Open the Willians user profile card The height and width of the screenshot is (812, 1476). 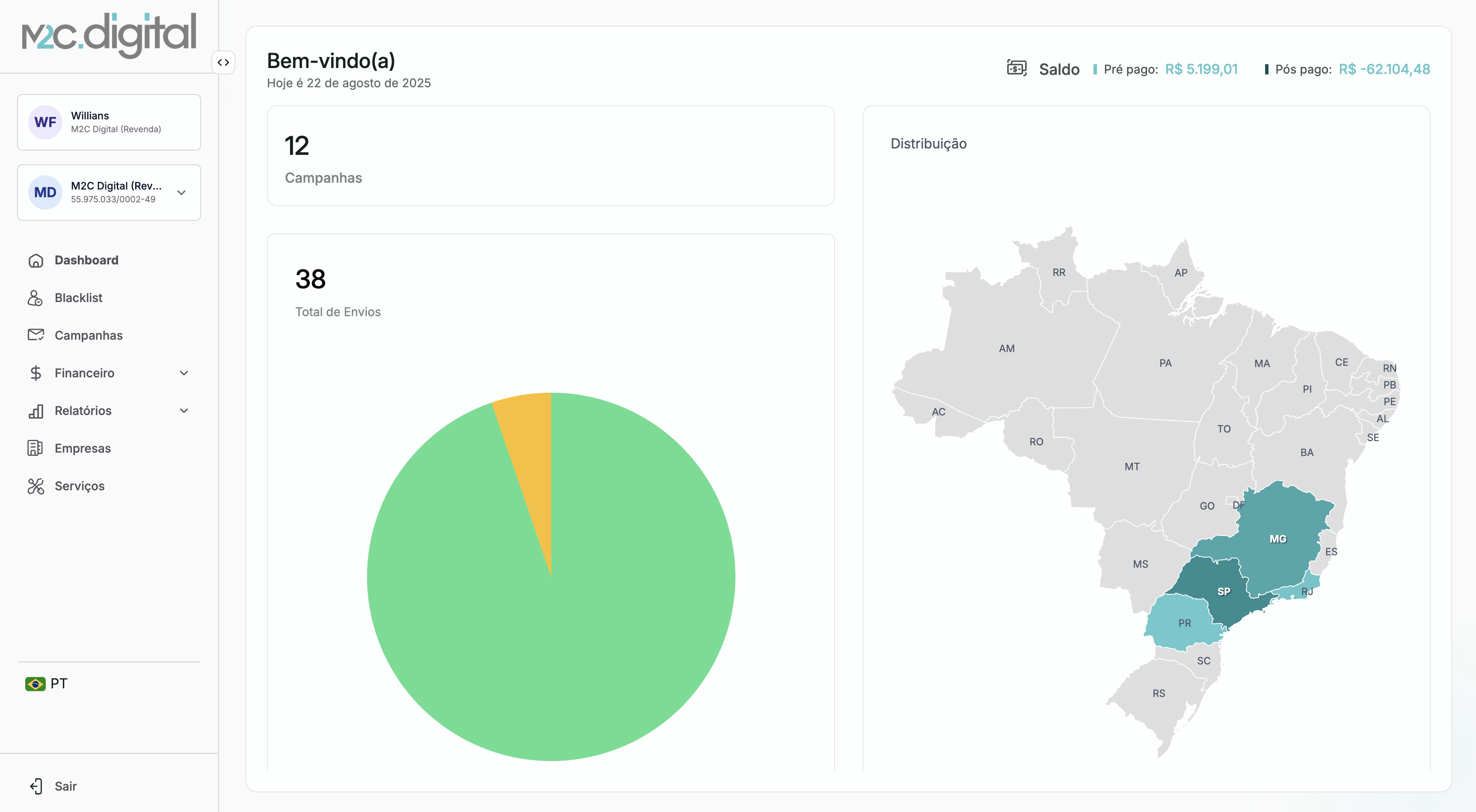pyautogui.click(x=109, y=122)
